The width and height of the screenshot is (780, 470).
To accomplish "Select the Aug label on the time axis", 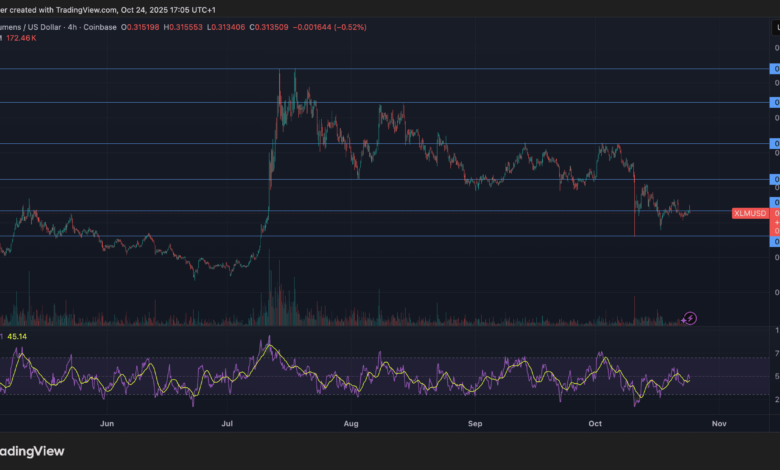I will coord(351,424).
